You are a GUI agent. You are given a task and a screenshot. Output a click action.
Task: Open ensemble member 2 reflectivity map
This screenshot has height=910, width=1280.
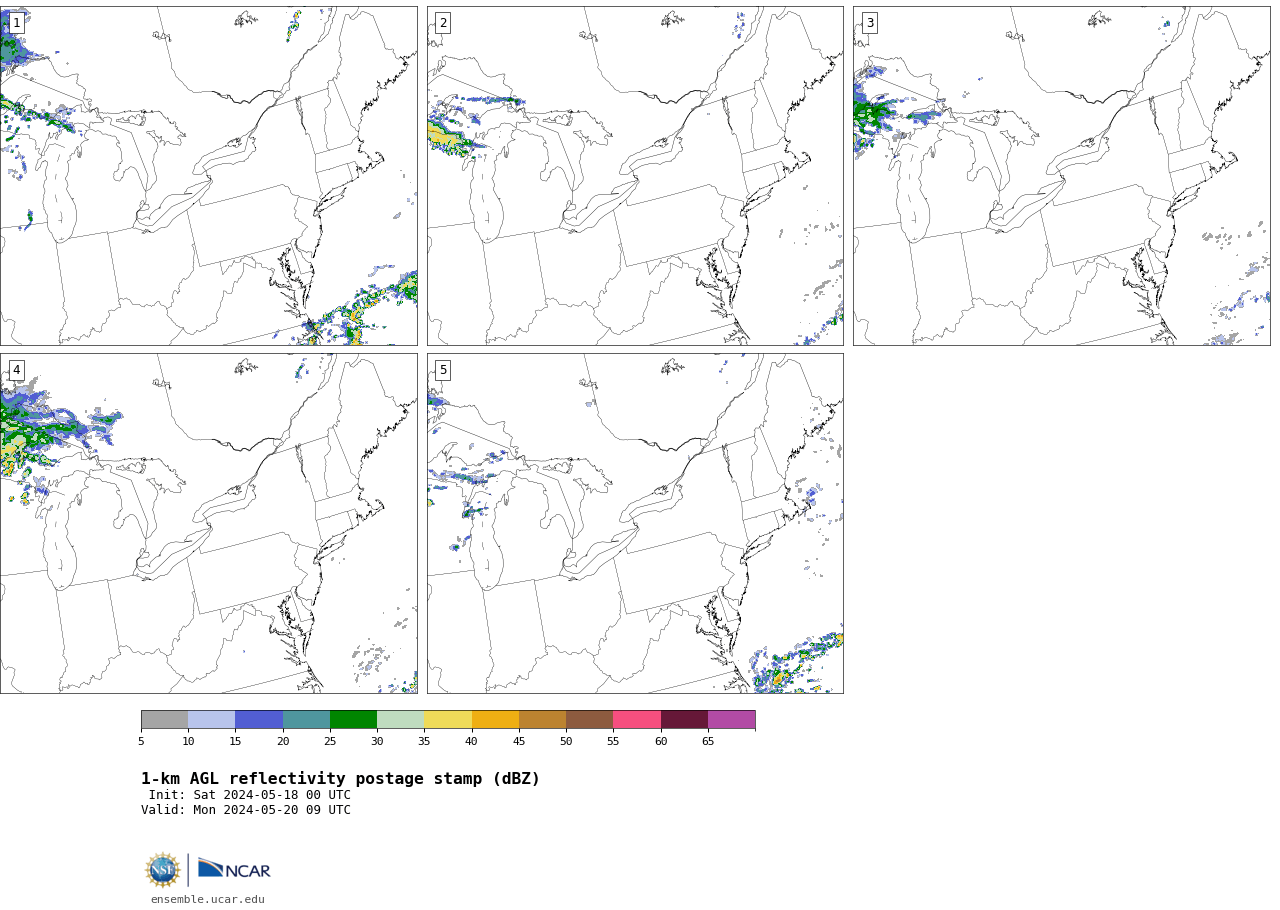pos(635,176)
